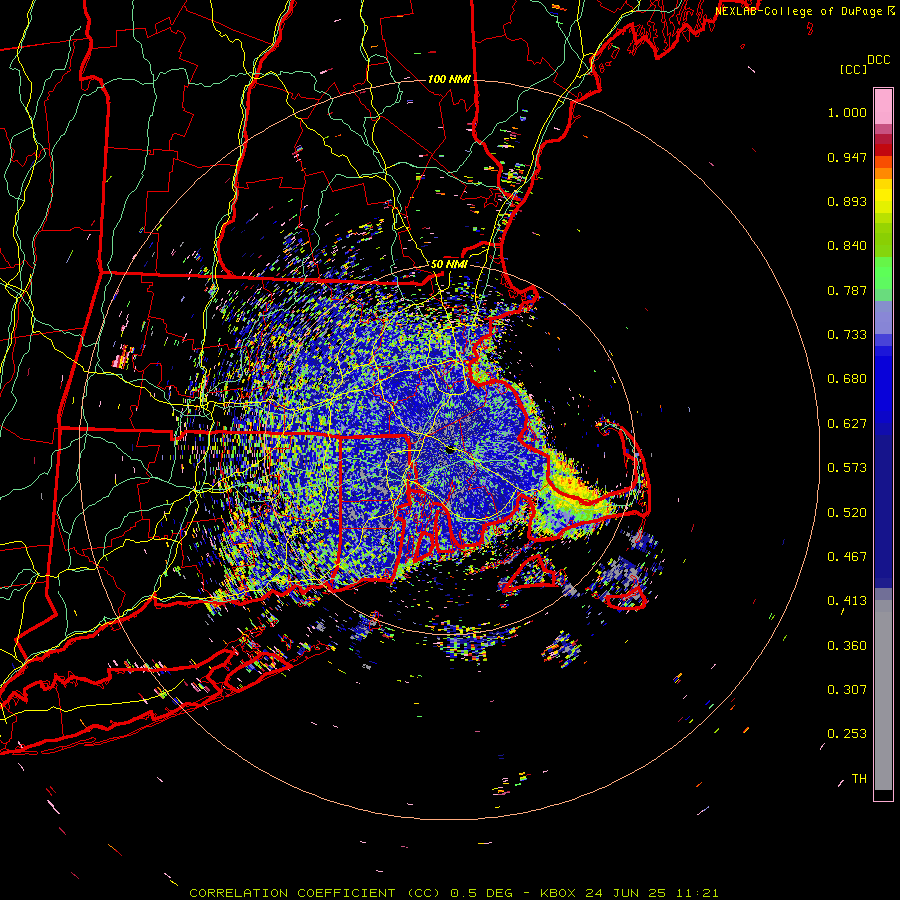Click the 0.573 scale value
Image resolution: width=900 pixels, height=900 pixels.
[847, 468]
